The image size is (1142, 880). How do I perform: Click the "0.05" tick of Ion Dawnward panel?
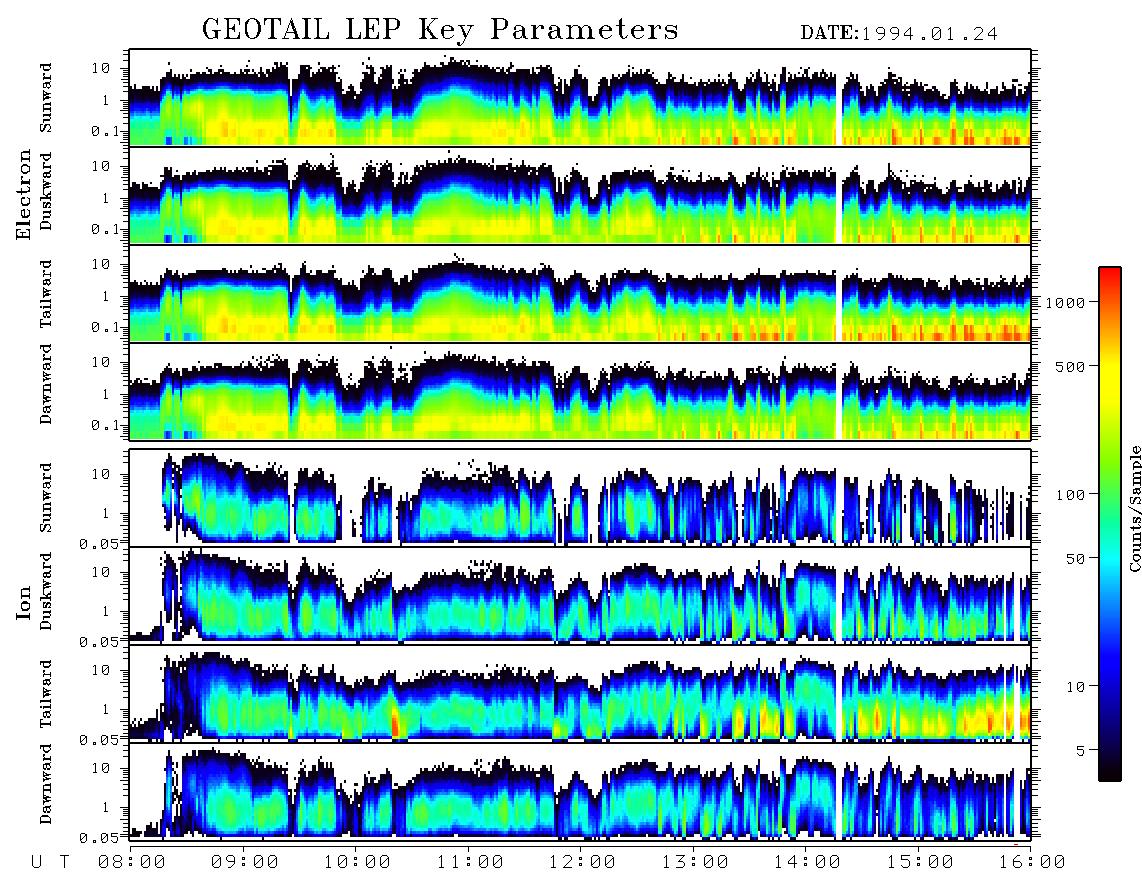[98, 838]
